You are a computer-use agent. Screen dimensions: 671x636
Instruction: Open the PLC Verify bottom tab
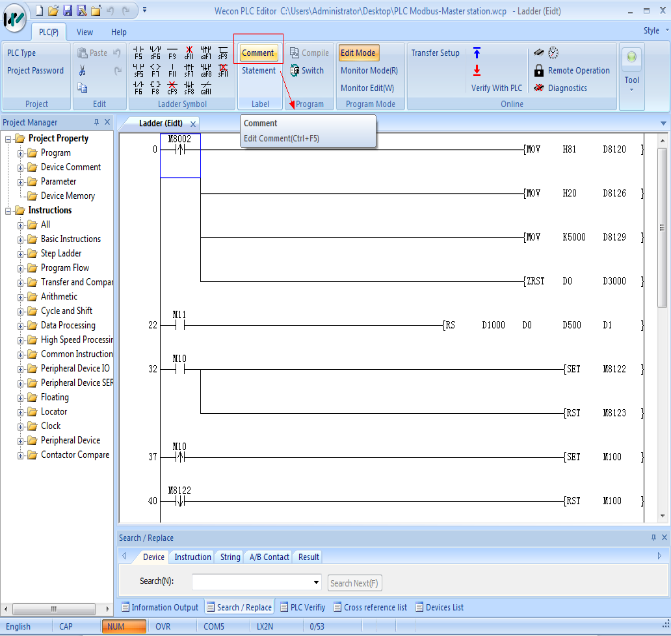(303, 607)
